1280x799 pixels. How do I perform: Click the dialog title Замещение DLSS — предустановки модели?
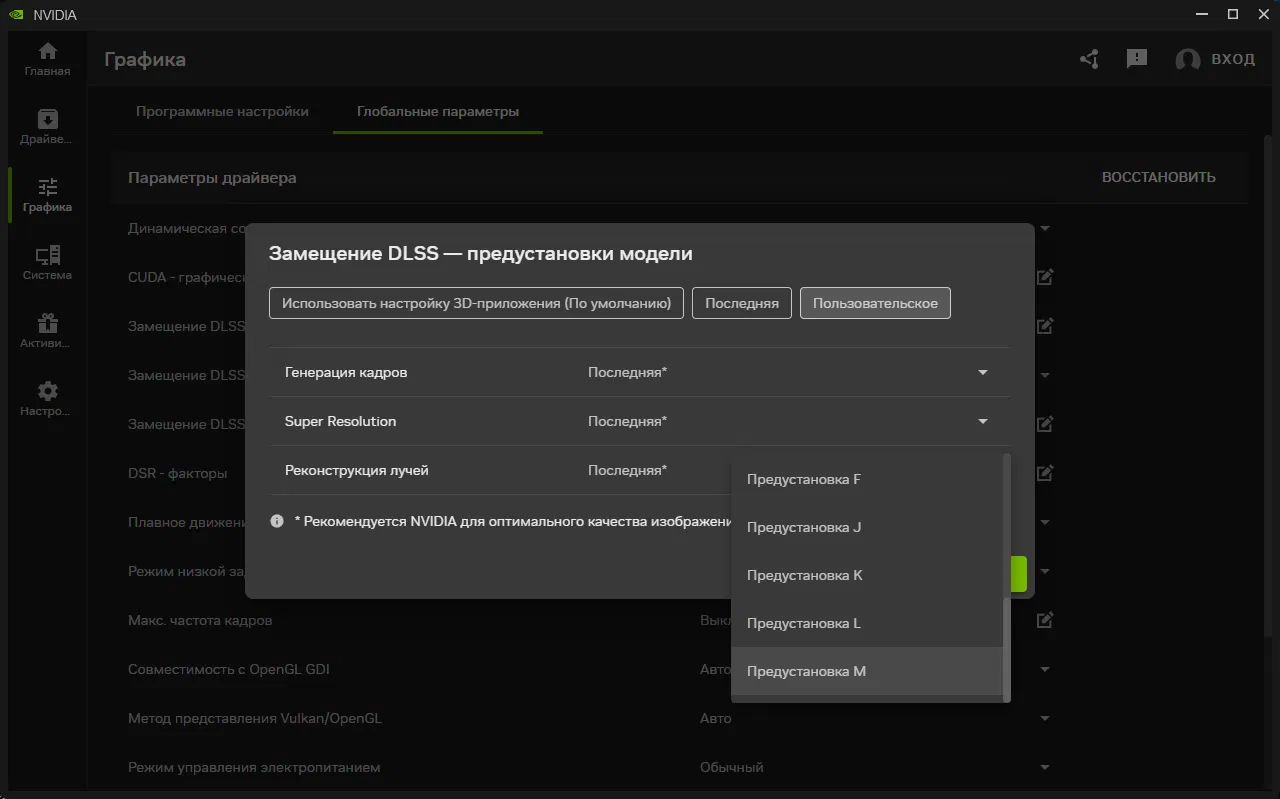pos(481,253)
